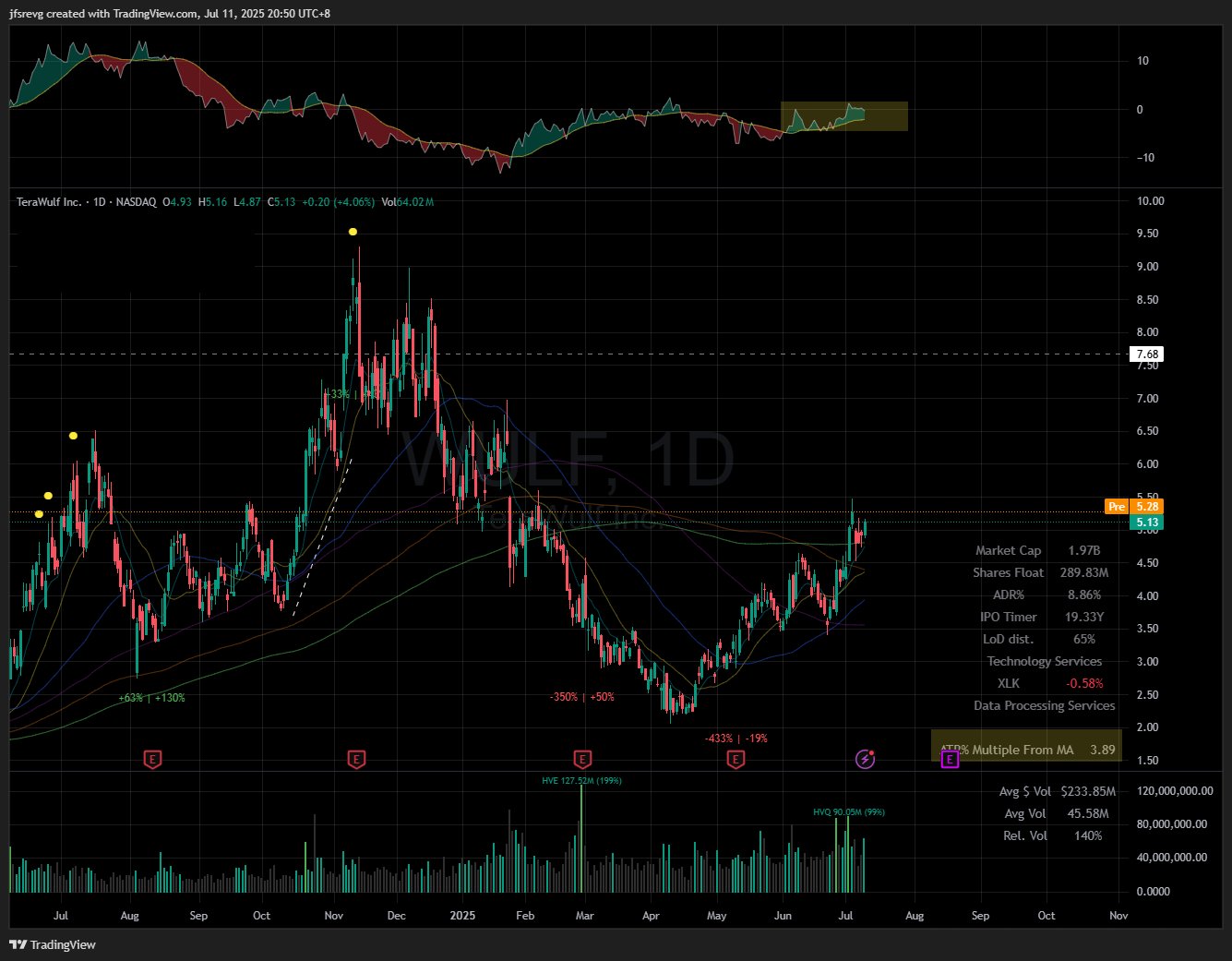This screenshot has width=1232, height=961.
Task: Click the green 5.13 last price label
Action: tap(1146, 523)
